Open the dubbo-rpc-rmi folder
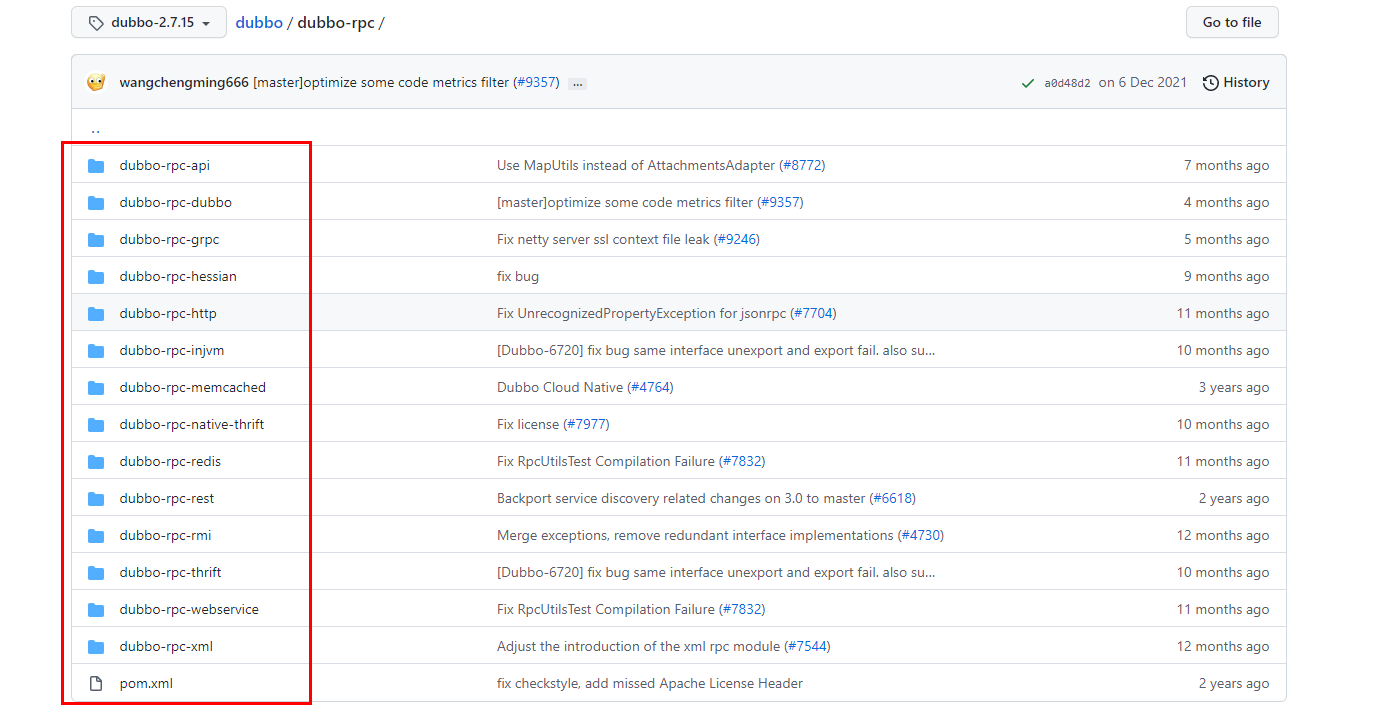1395x727 pixels. point(165,535)
